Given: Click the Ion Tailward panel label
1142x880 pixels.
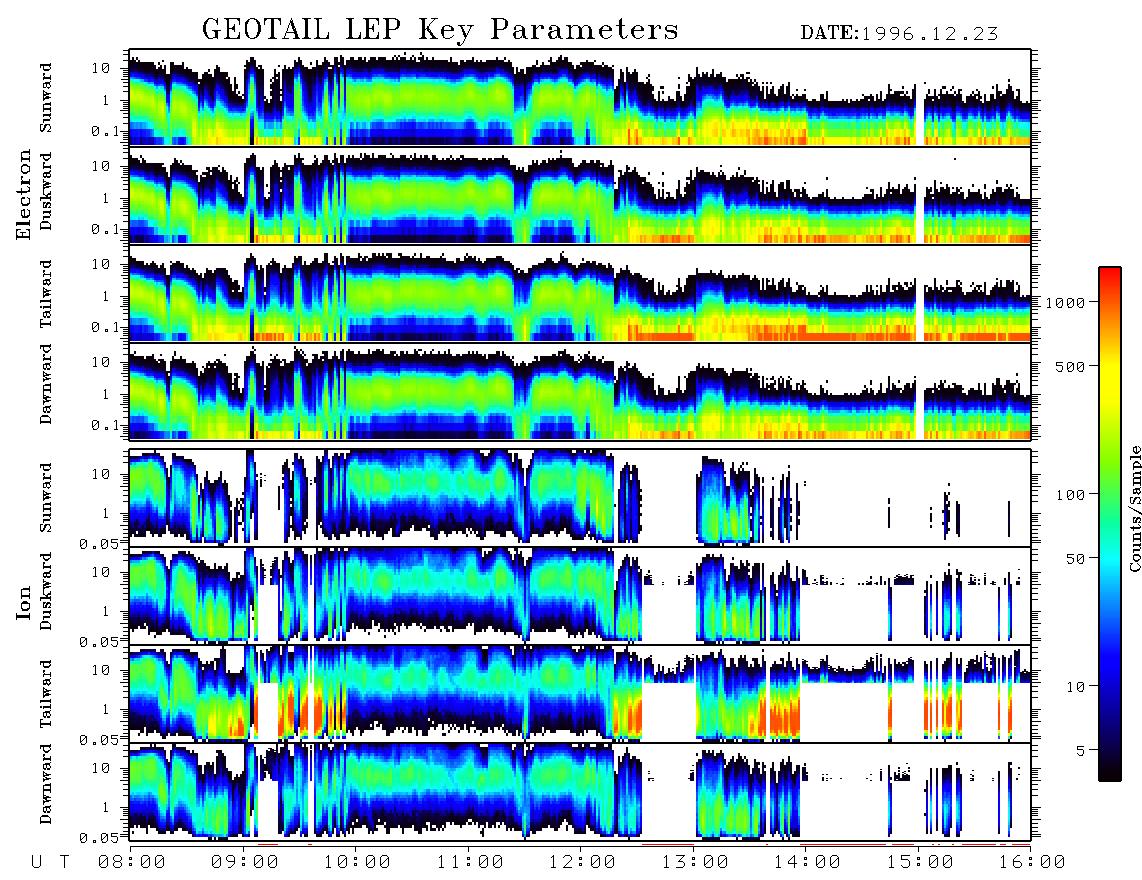Looking at the screenshot, I should tap(46, 694).
